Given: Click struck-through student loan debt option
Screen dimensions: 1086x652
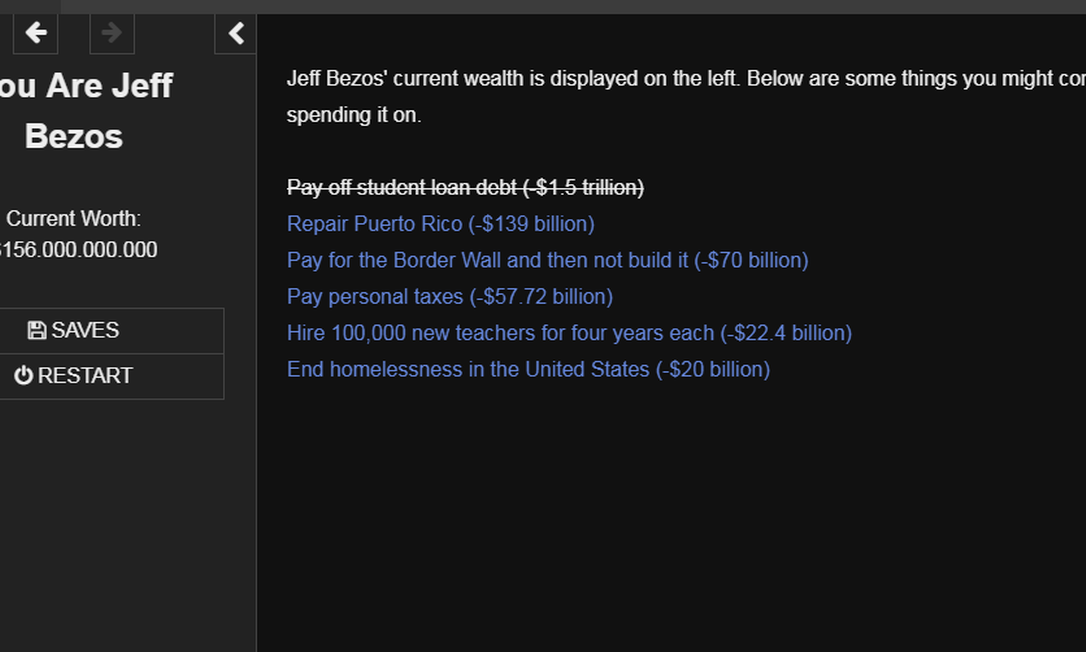Looking at the screenshot, I should coord(465,188).
